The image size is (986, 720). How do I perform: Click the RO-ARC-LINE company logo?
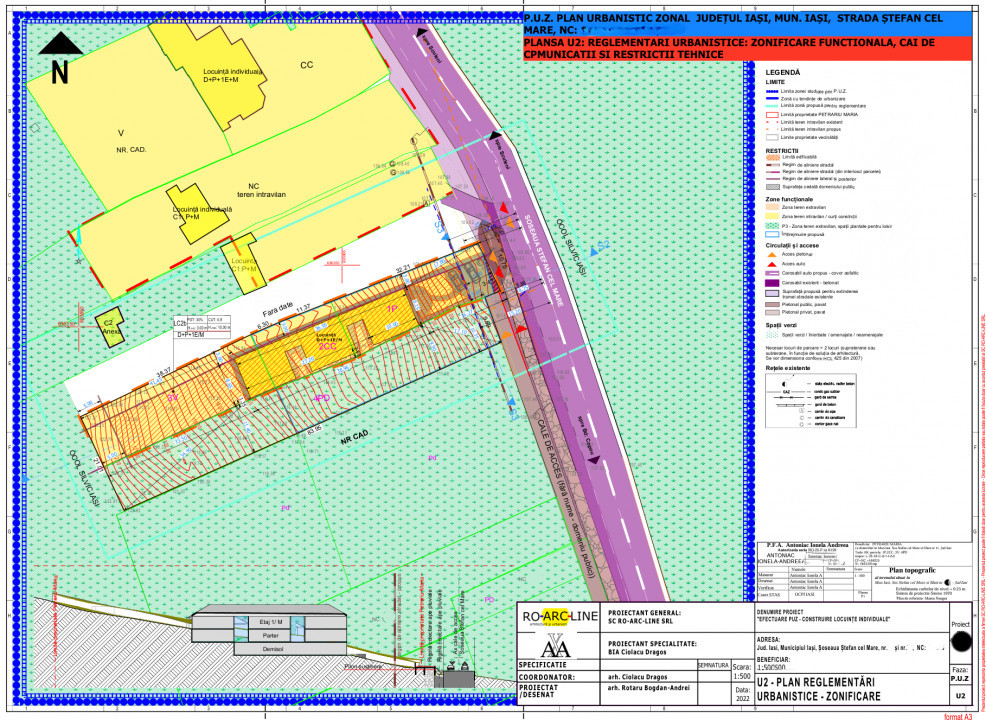point(556,617)
